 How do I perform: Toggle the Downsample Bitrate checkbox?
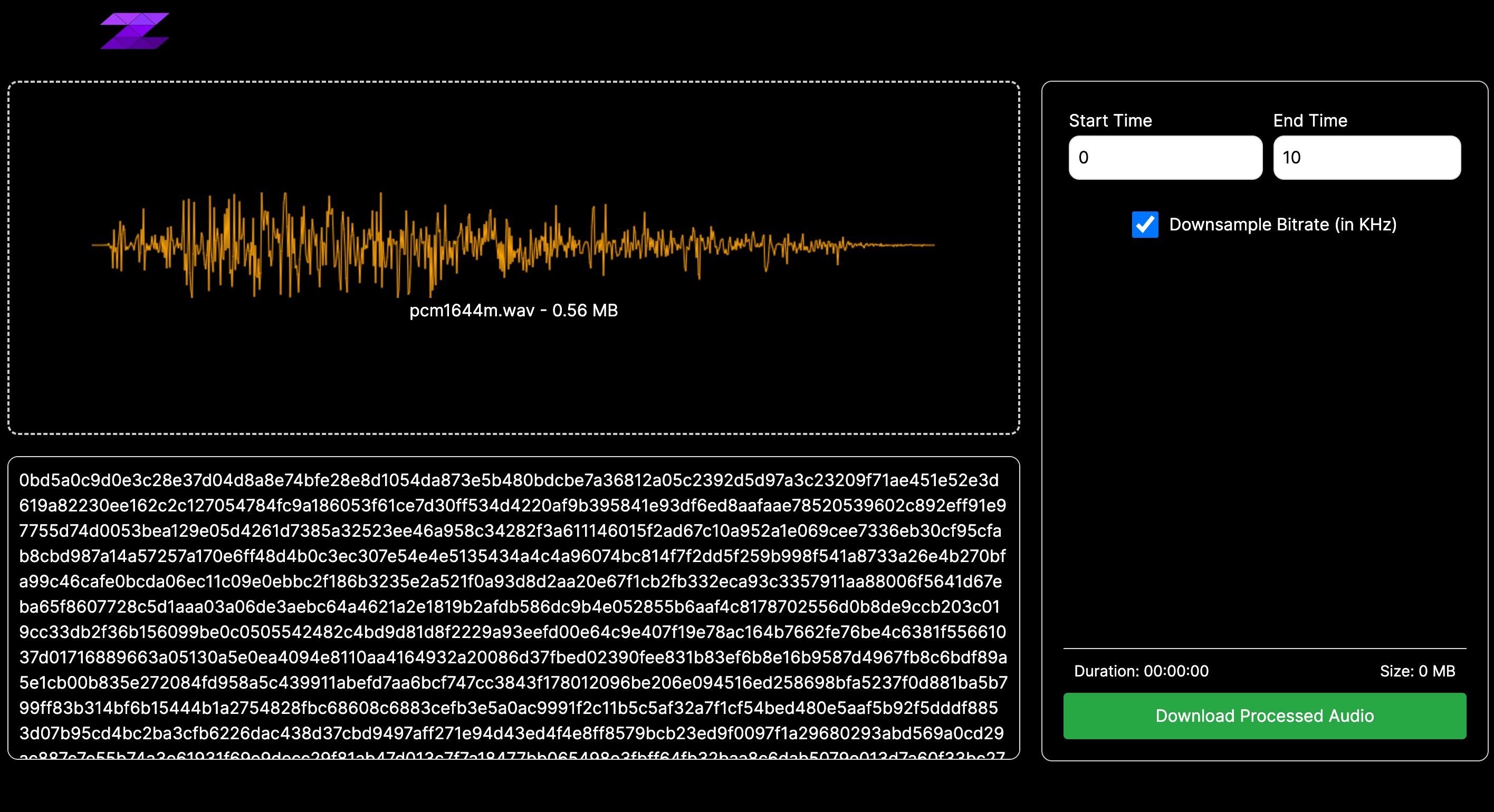[1145, 224]
